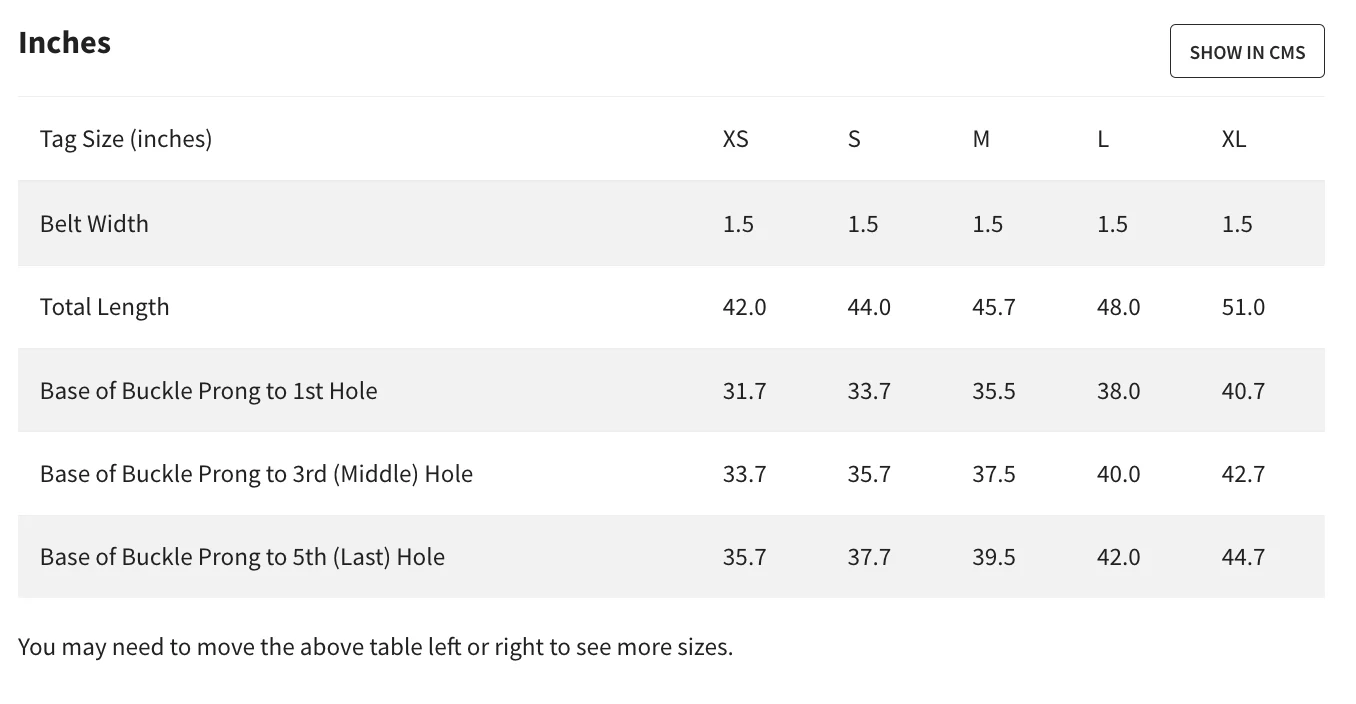This screenshot has width=1356, height=704.
Task: Click the Tag Size (inches) label
Action: (126, 139)
